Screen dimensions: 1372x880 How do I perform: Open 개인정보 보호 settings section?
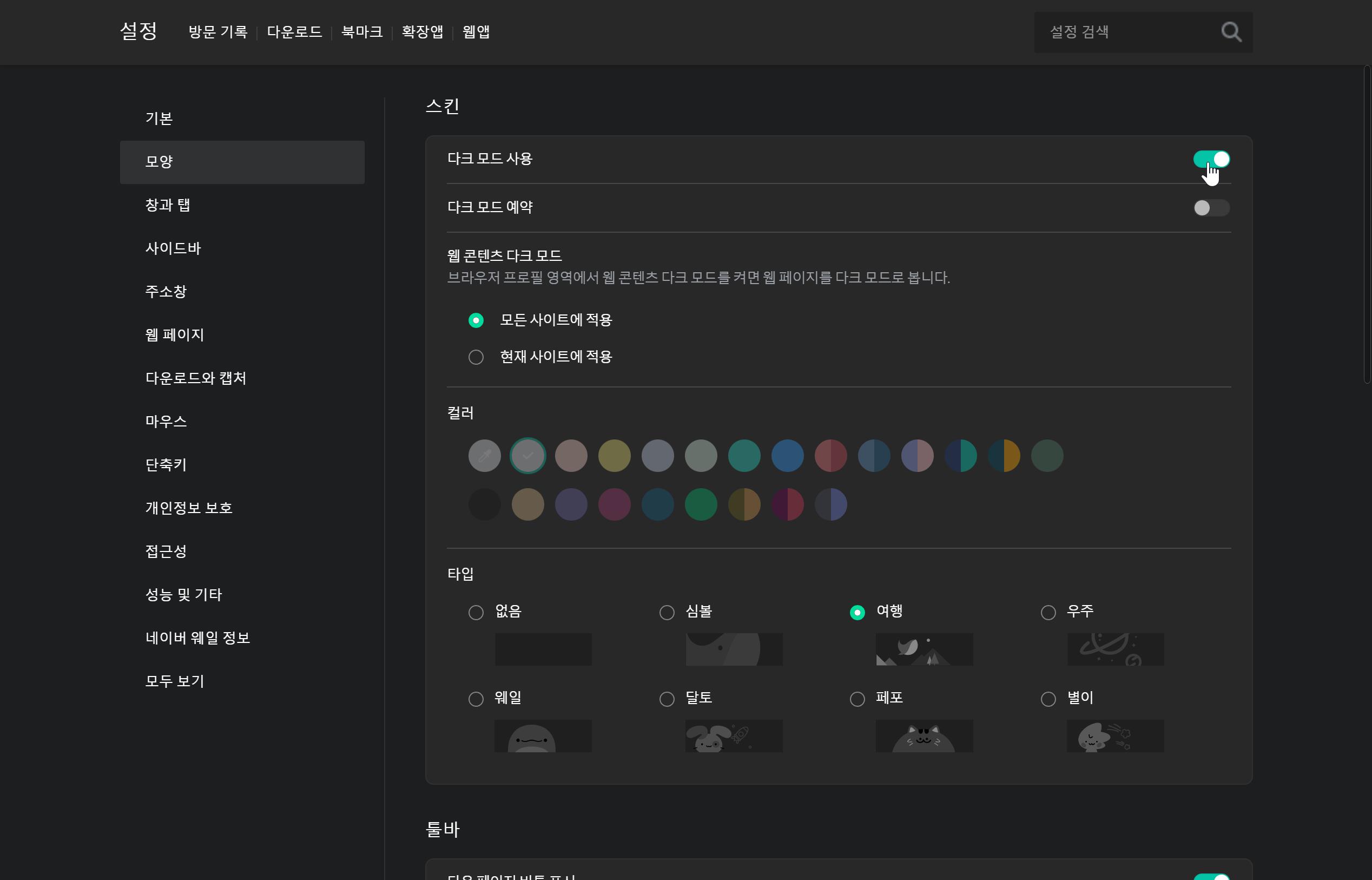coord(188,508)
